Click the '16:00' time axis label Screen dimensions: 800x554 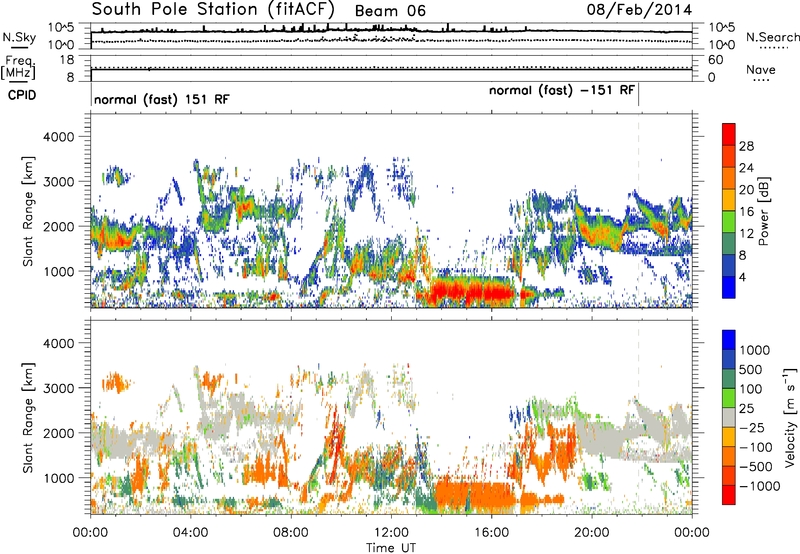point(491,533)
